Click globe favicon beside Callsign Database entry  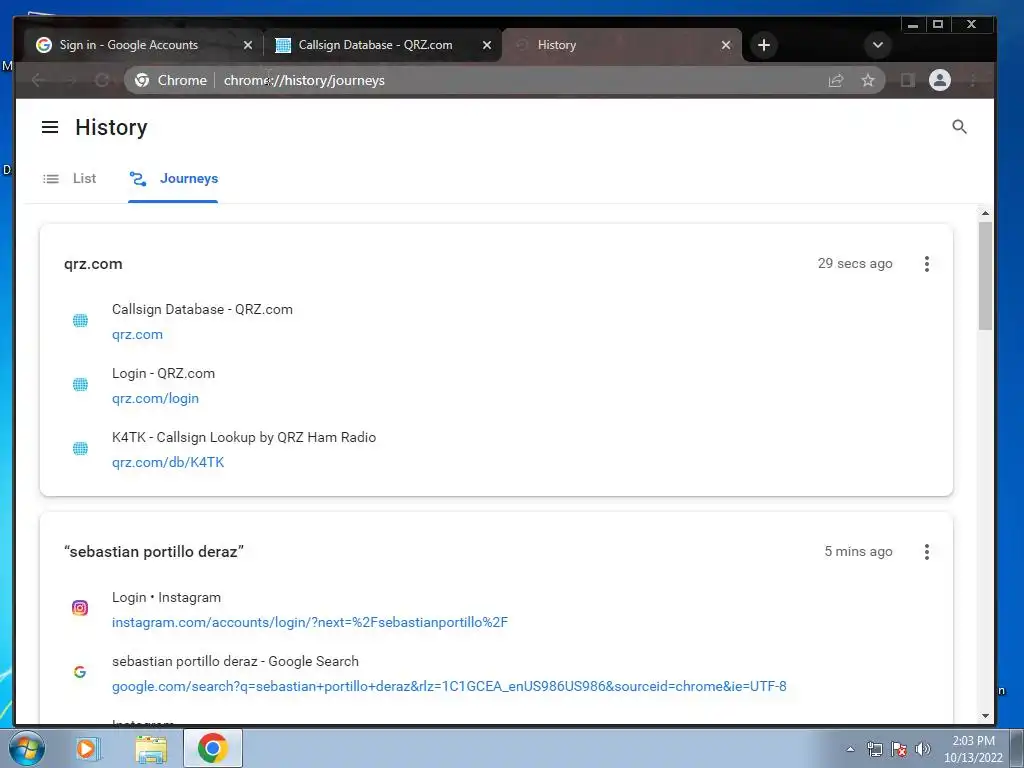coord(80,321)
